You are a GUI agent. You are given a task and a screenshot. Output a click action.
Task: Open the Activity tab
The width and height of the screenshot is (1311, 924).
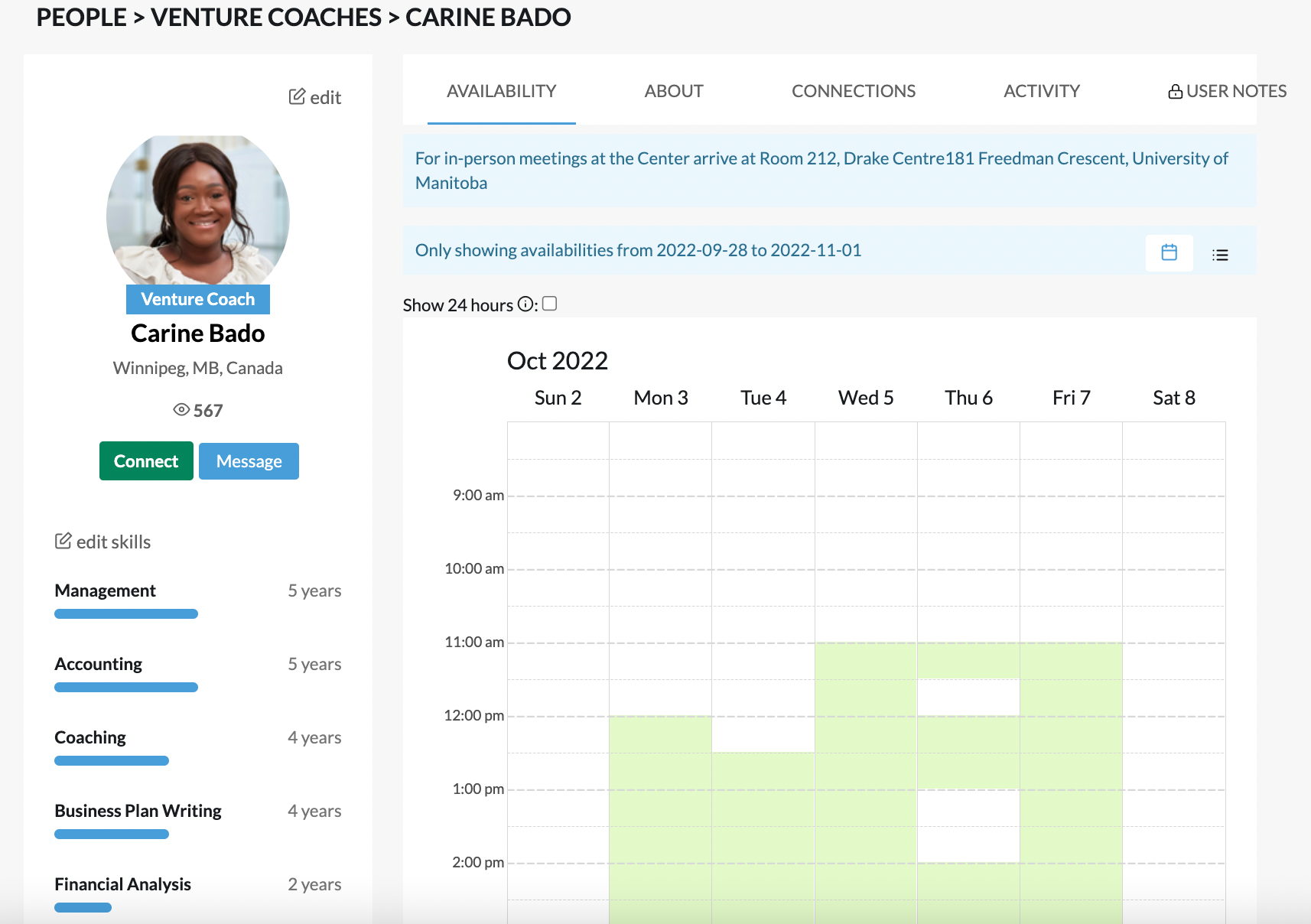tap(1042, 91)
